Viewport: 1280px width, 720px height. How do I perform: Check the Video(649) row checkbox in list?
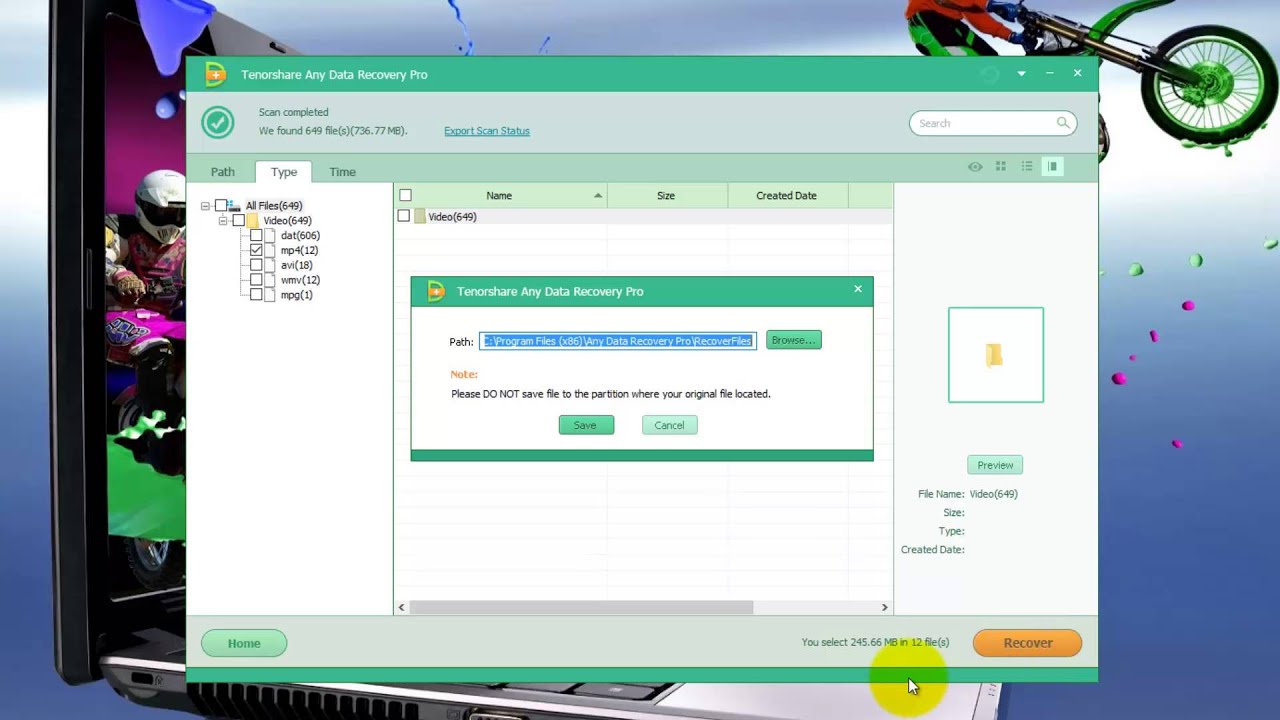(404, 216)
